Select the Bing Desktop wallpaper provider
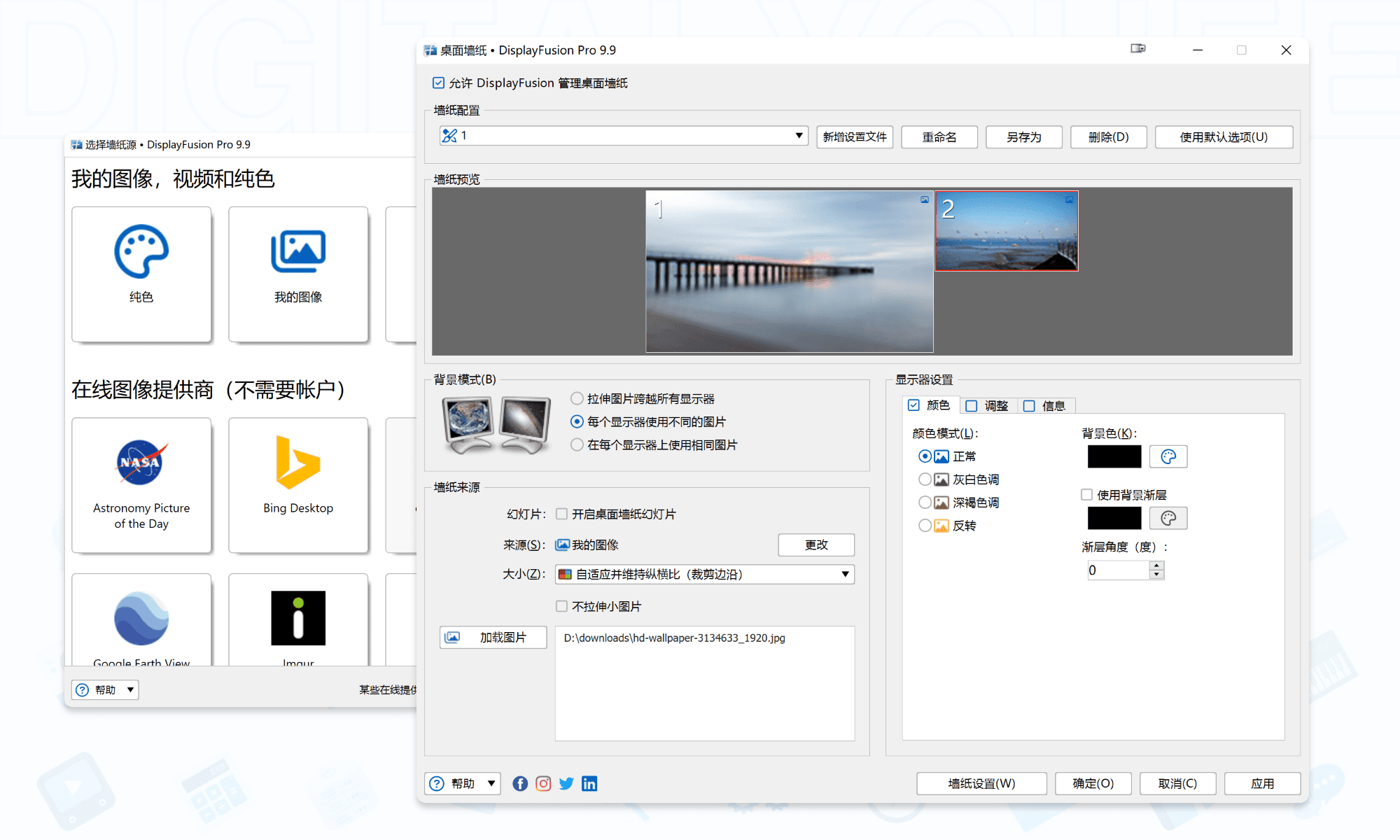 [x=297, y=485]
